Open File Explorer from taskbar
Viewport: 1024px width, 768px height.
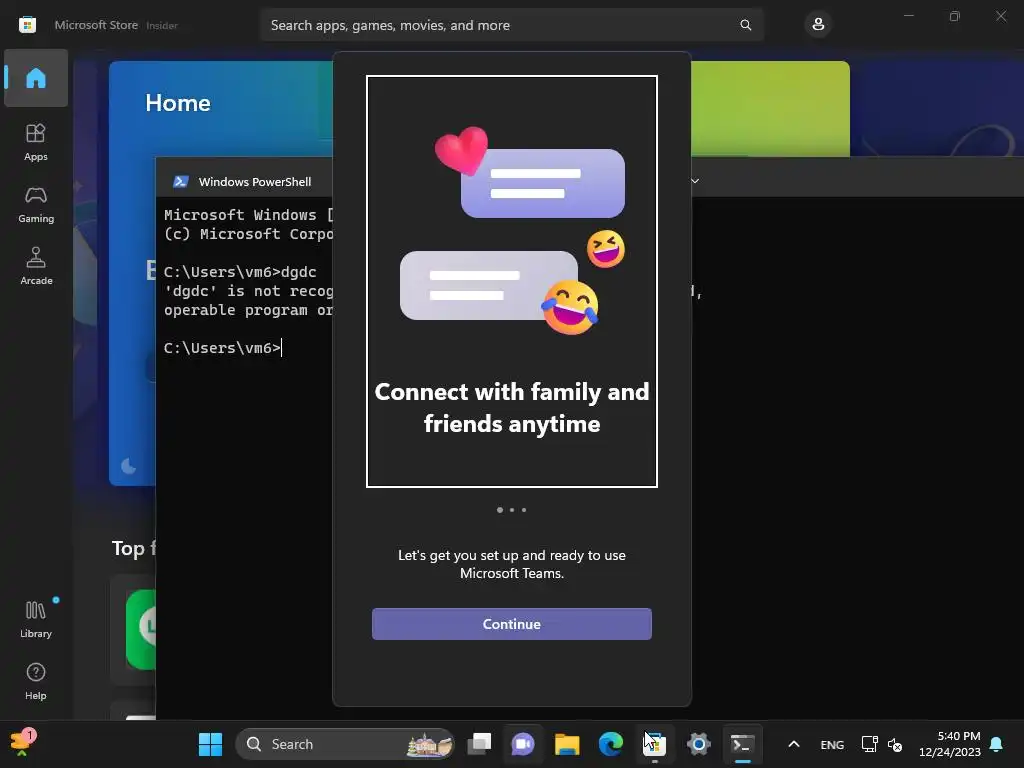coord(567,744)
